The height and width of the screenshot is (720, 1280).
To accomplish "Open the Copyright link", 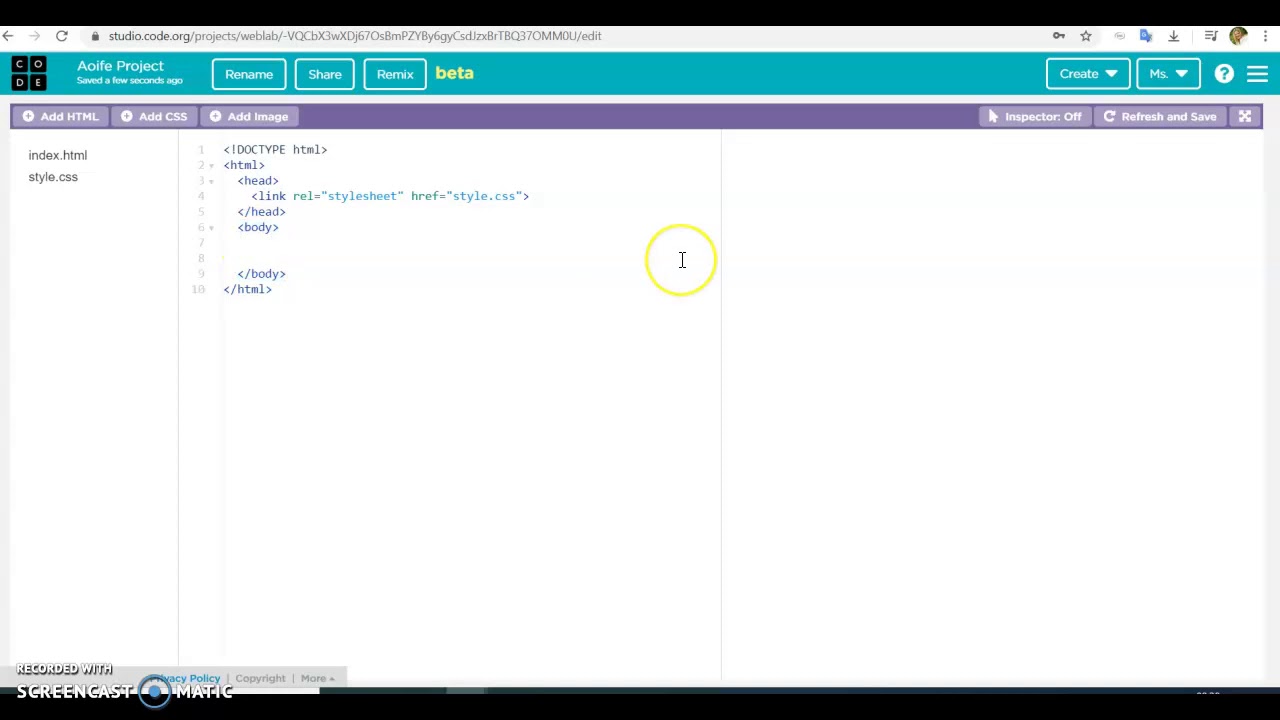I will tap(260, 678).
